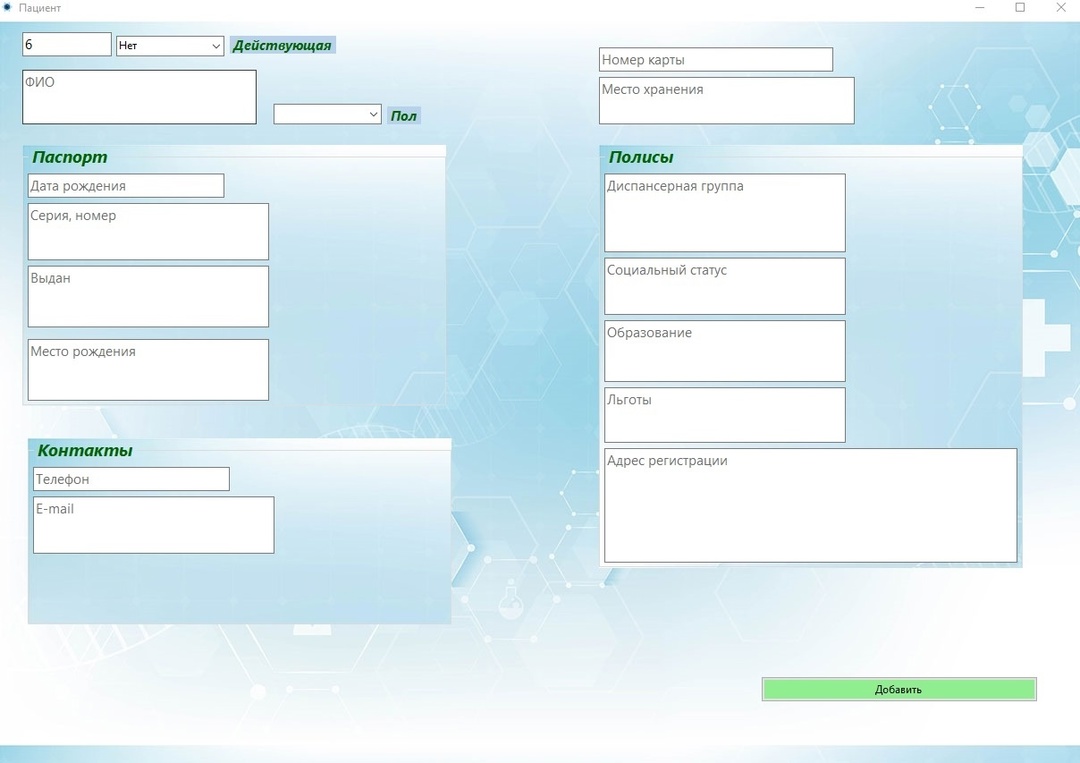Image resolution: width=1080 pixels, height=763 pixels.
Task: Click the Пол label
Action: coord(404,116)
